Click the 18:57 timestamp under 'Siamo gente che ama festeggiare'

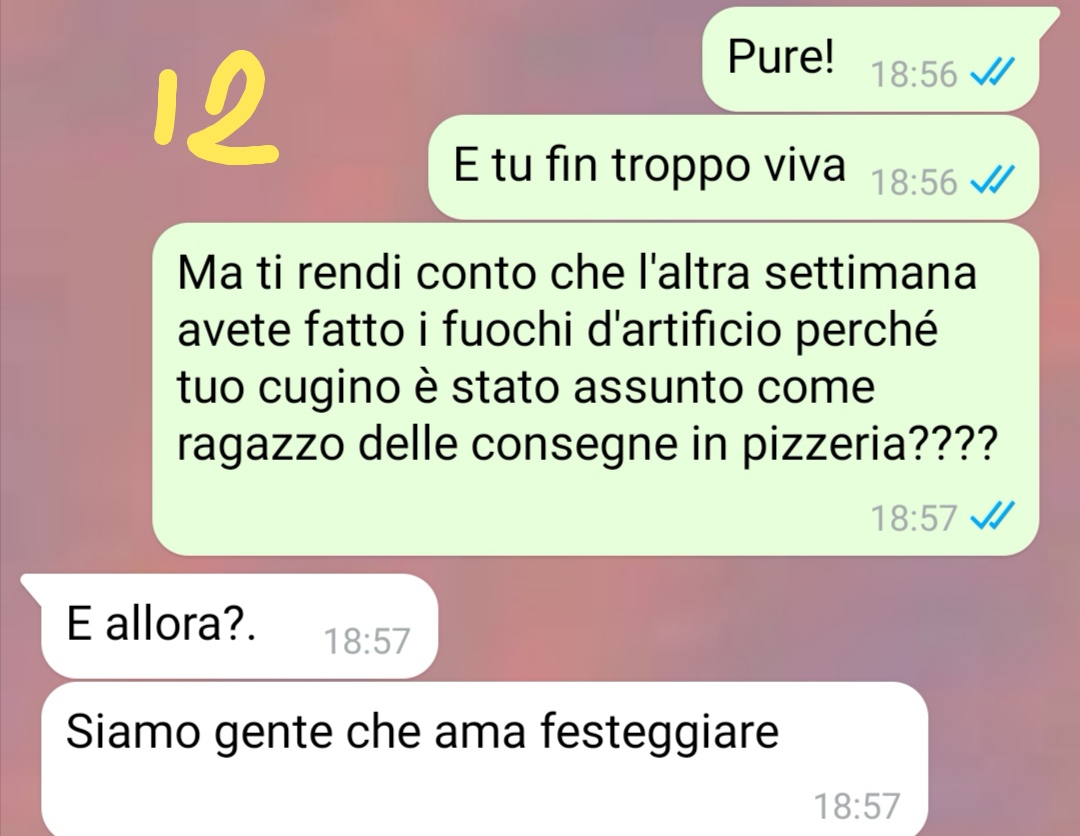tap(857, 806)
